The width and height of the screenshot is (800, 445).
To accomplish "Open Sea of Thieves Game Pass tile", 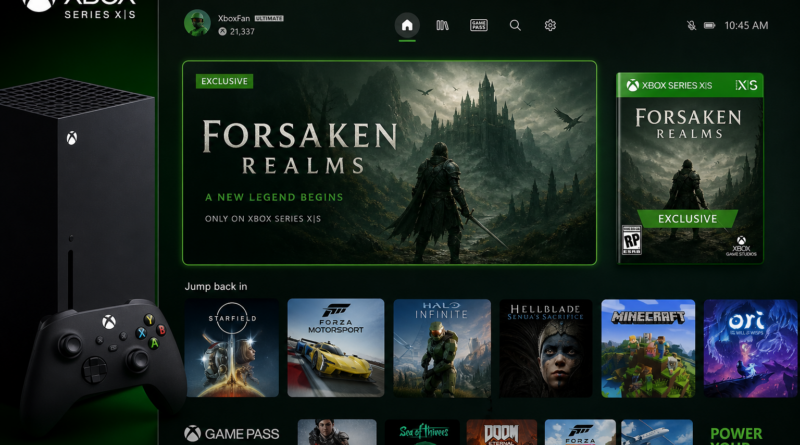I will pos(422,432).
